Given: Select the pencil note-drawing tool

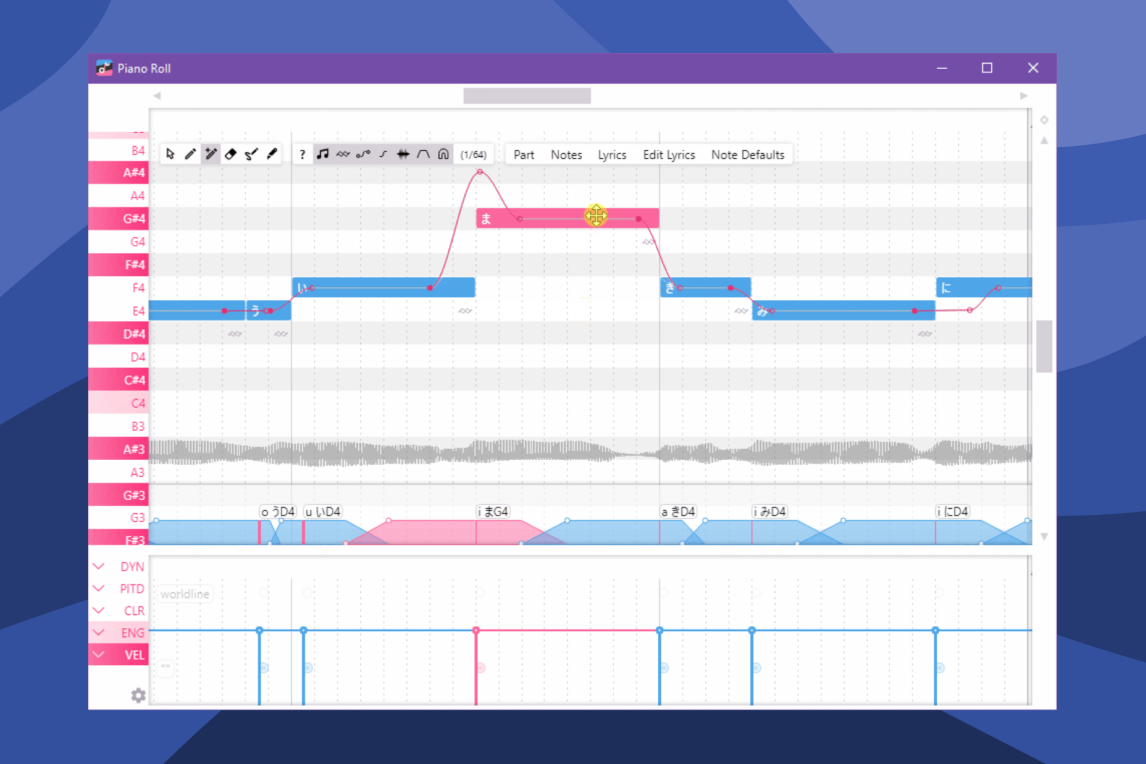Looking at the screenshot, I should (191, 153).
